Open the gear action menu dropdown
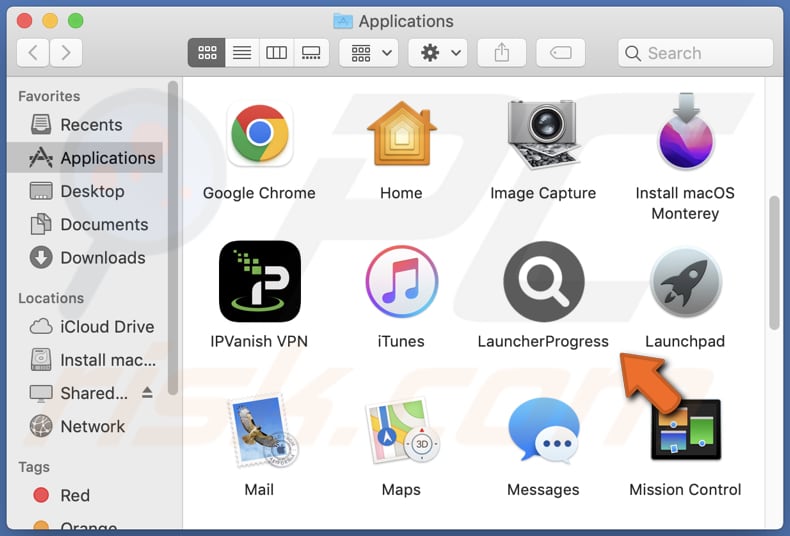 [438, 52]
